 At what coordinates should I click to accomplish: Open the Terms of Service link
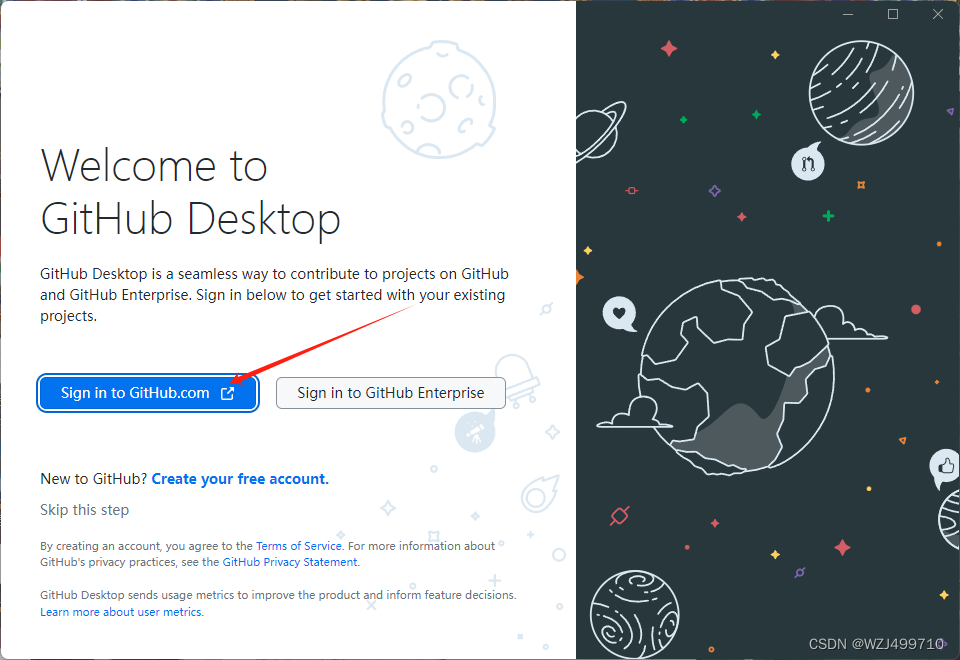coord(299,546)
